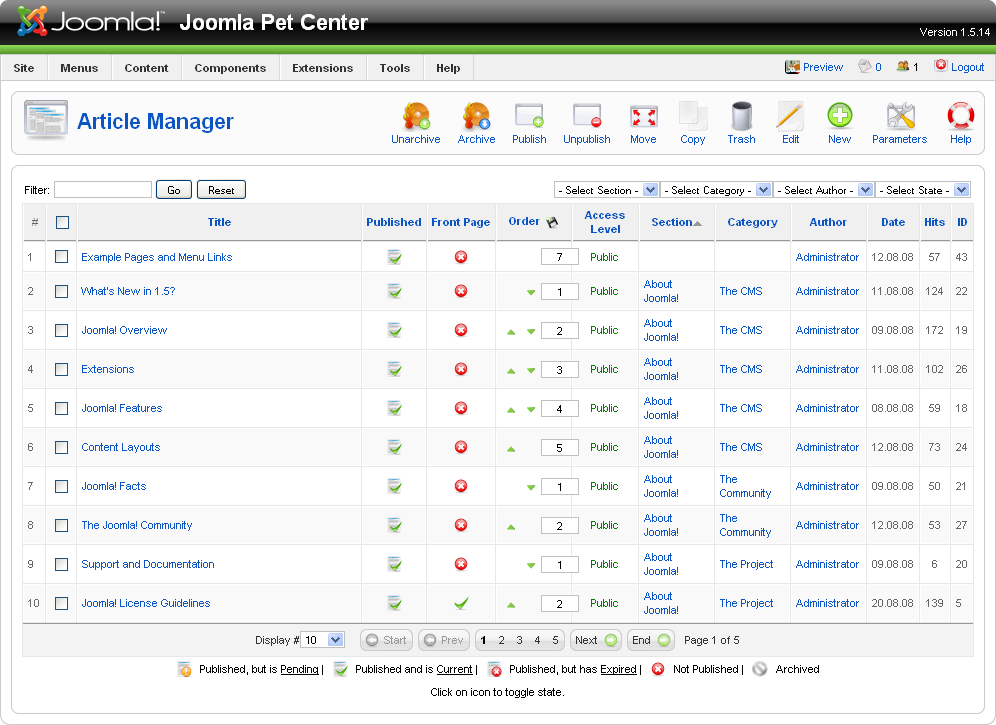Move What's New in 1.5? down
This screenshot has height=725, width=996.
coord(531,292)
